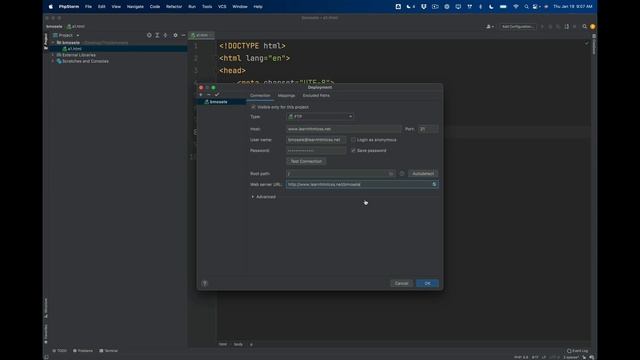
Task: Switch to the Mappings tab
Action: tap(286, 96)
